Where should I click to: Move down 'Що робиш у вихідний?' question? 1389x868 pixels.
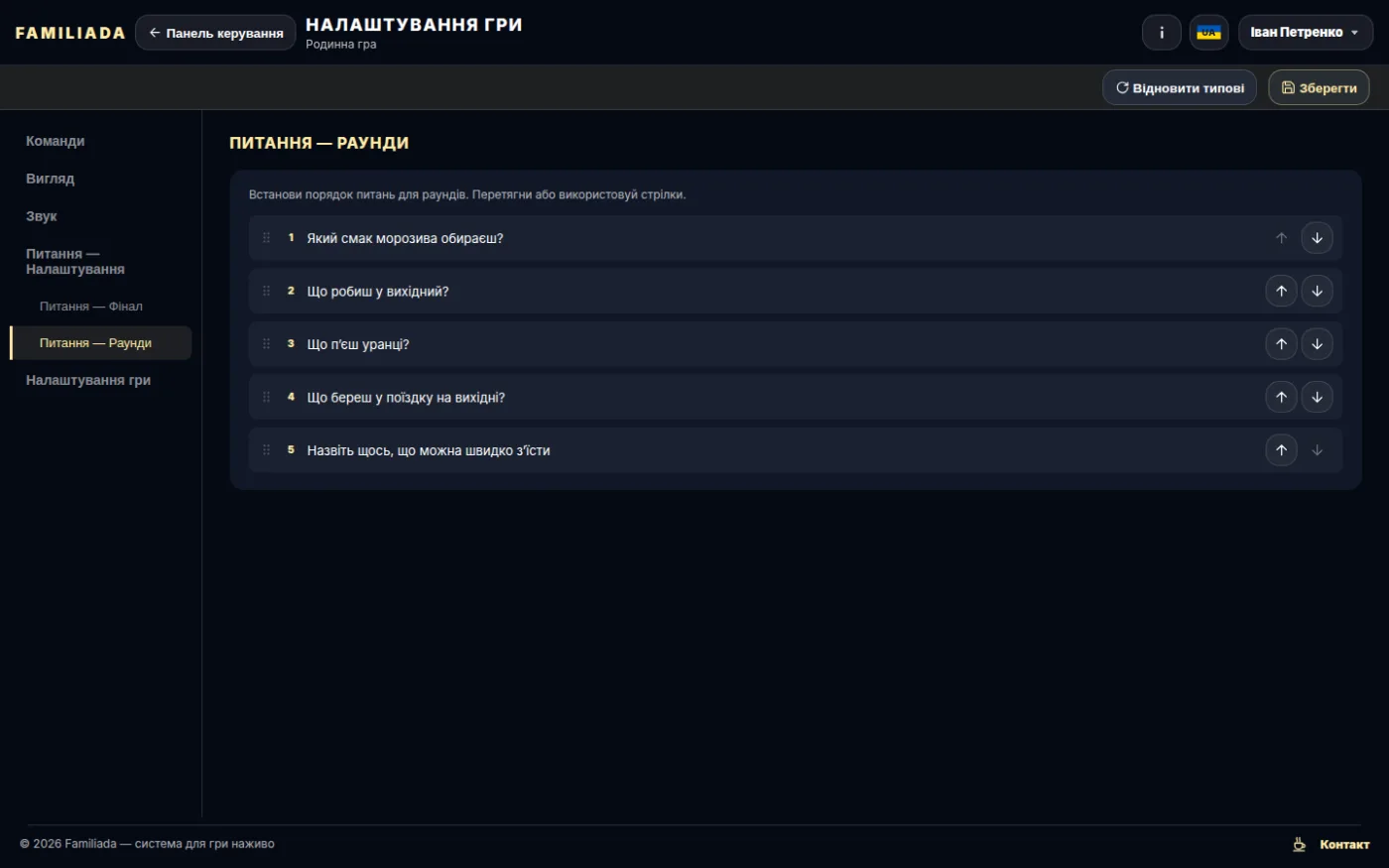coord(1317,291)
